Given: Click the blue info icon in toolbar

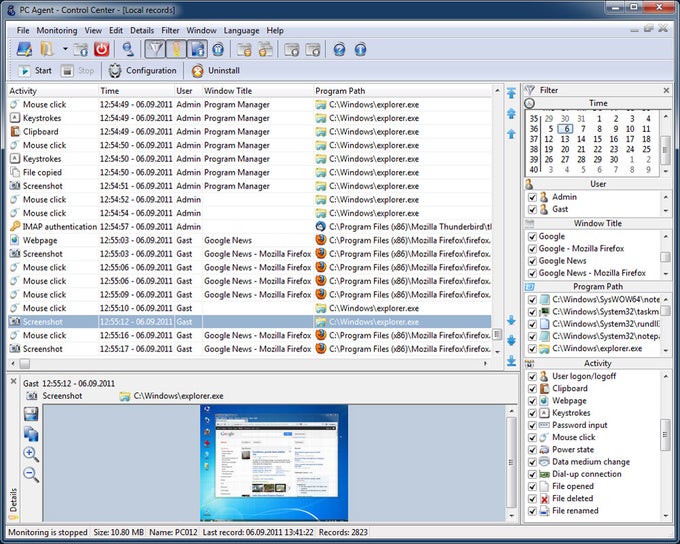Looking at the screenshot, I should click(x=360, y=49).
